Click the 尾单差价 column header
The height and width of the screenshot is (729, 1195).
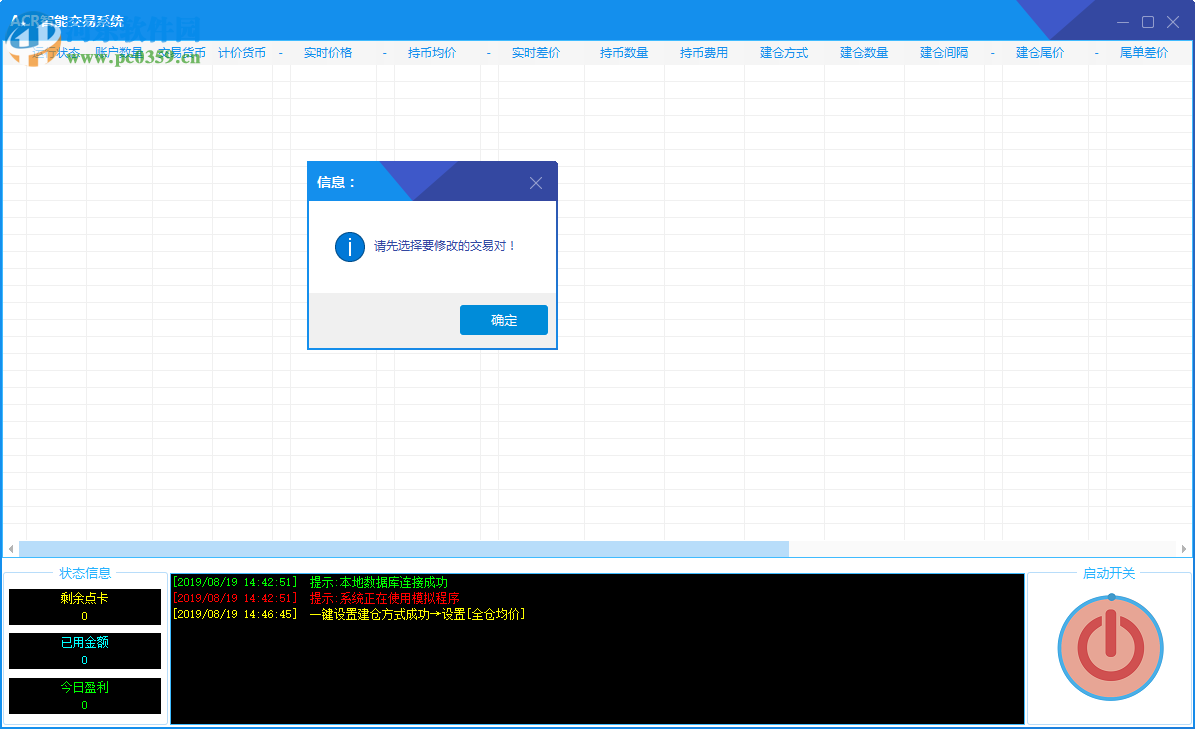coord(1145,52)
